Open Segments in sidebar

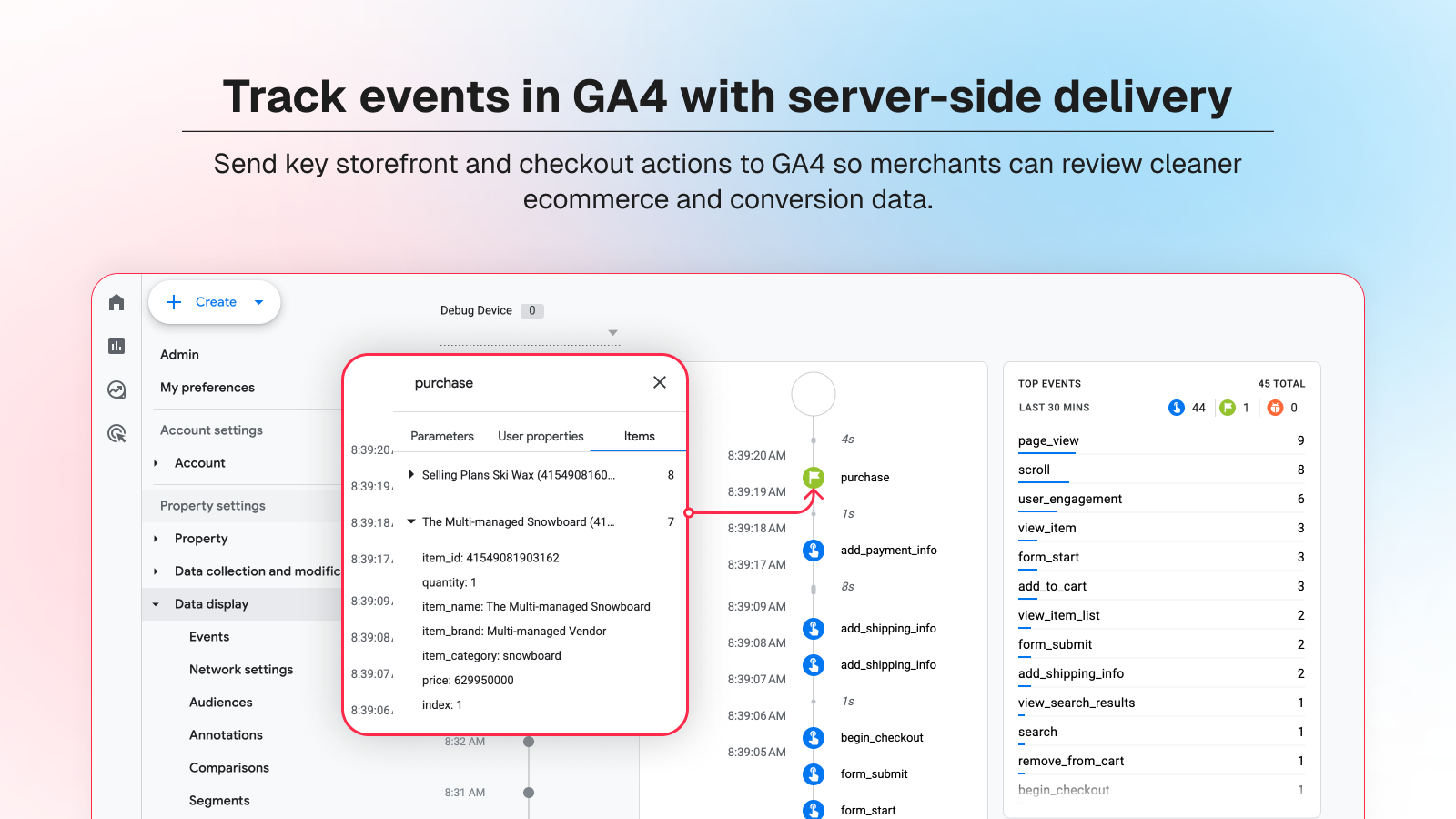pos(219,800)
